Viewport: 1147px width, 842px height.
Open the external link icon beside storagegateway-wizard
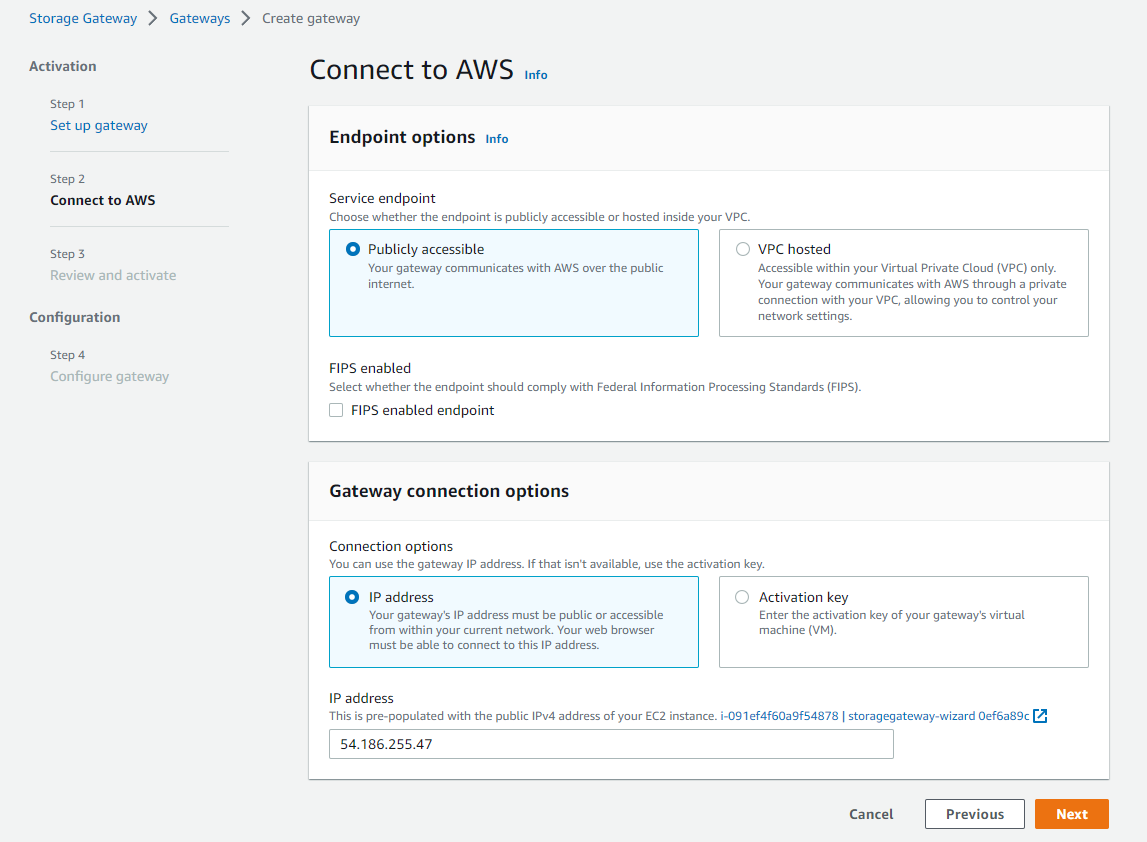[x=1040, y=716]
